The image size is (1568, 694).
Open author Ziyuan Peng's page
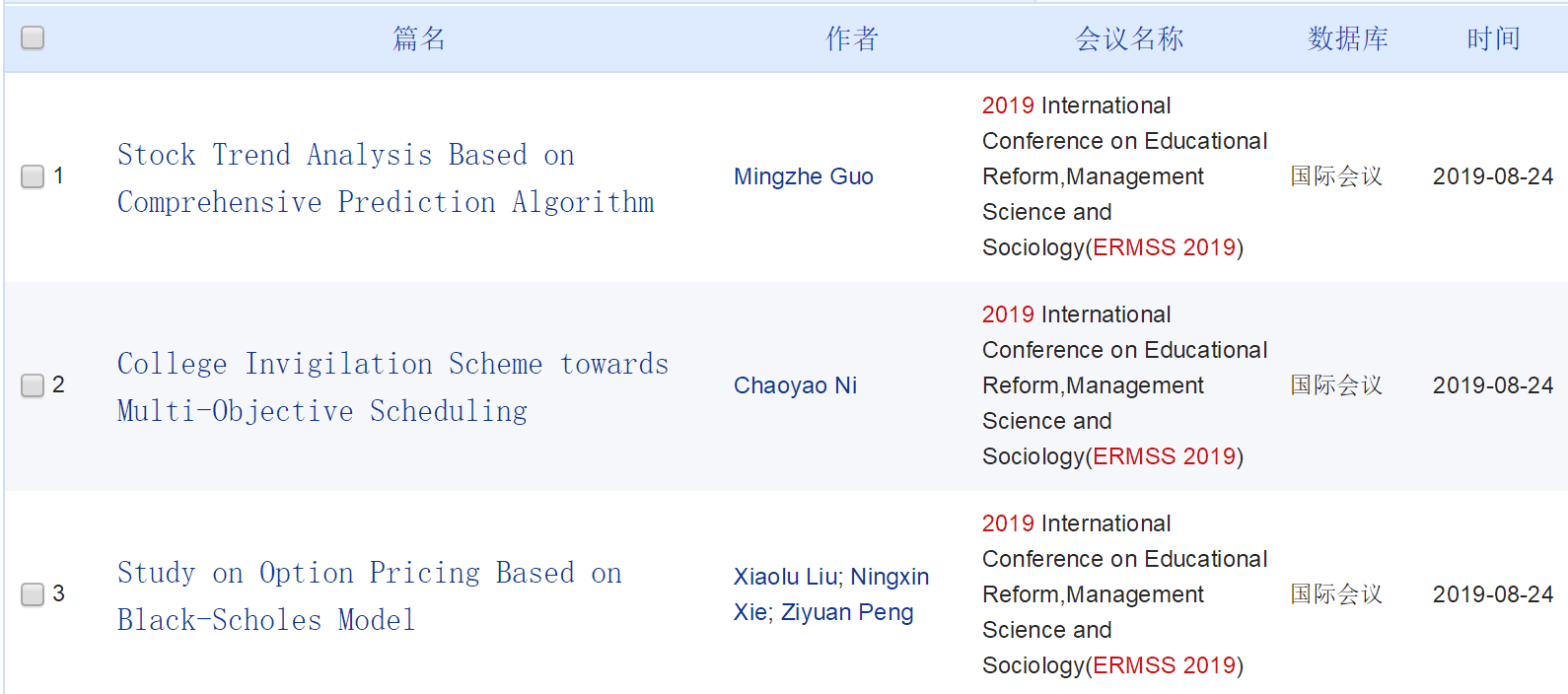847,612
